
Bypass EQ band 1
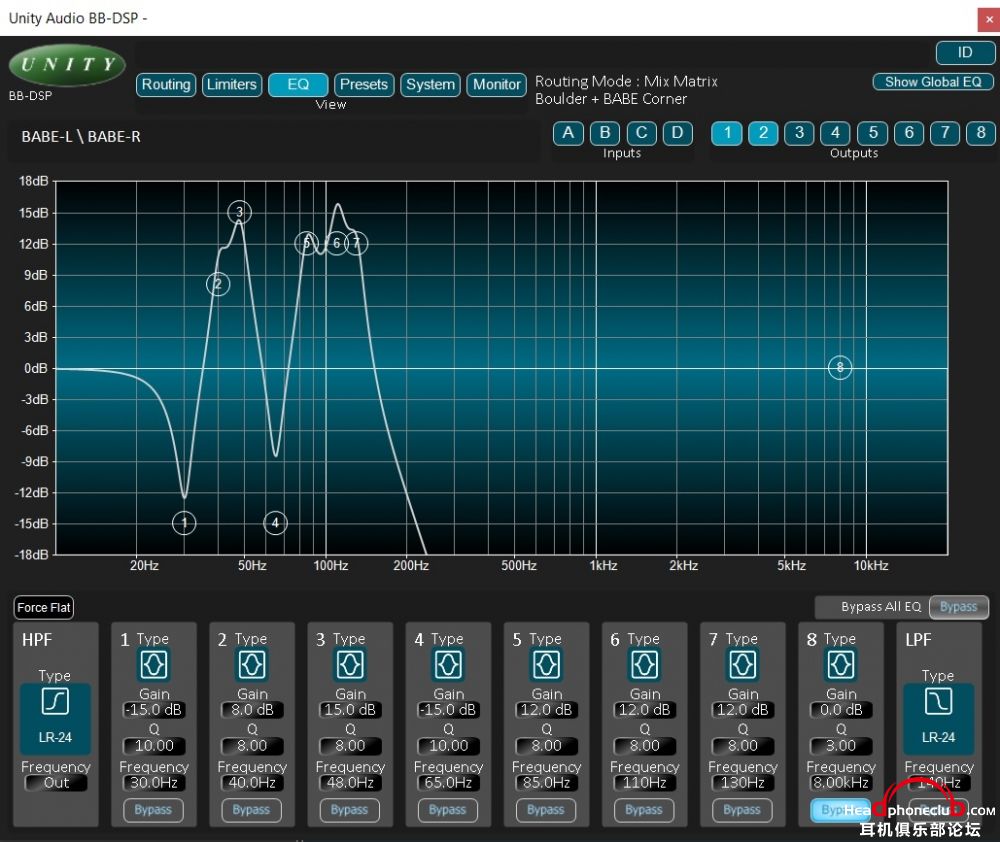(153, 810)
